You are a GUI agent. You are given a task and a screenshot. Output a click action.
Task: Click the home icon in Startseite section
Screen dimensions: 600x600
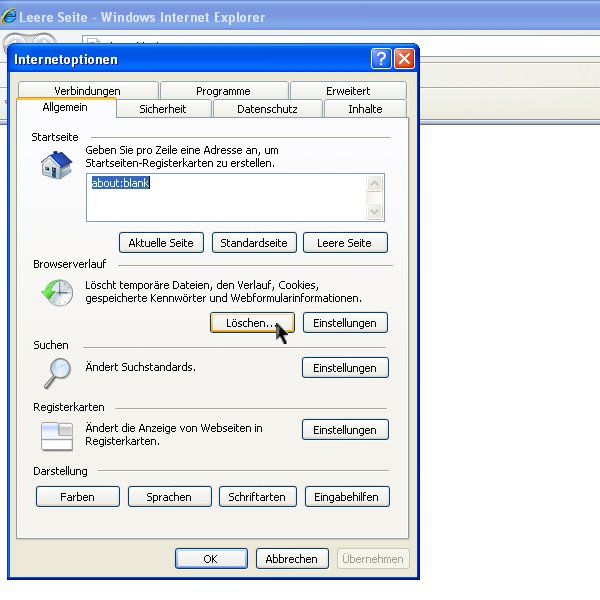tap(57, 165)
